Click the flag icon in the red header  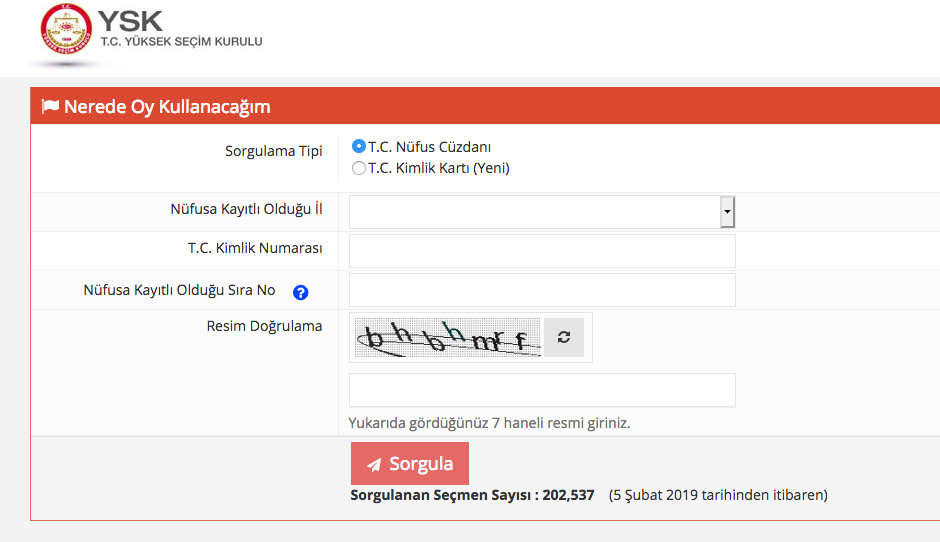50,107
